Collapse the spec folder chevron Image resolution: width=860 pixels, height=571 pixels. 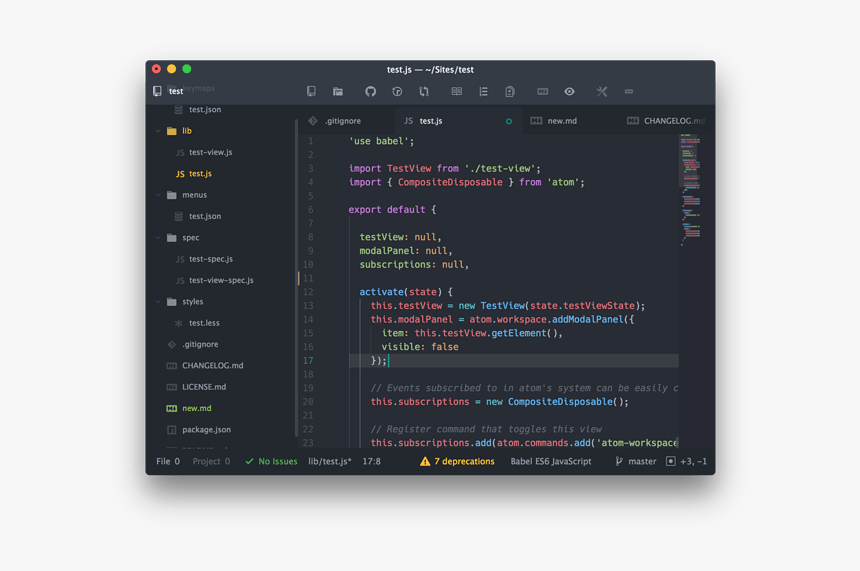coord(158,238)
